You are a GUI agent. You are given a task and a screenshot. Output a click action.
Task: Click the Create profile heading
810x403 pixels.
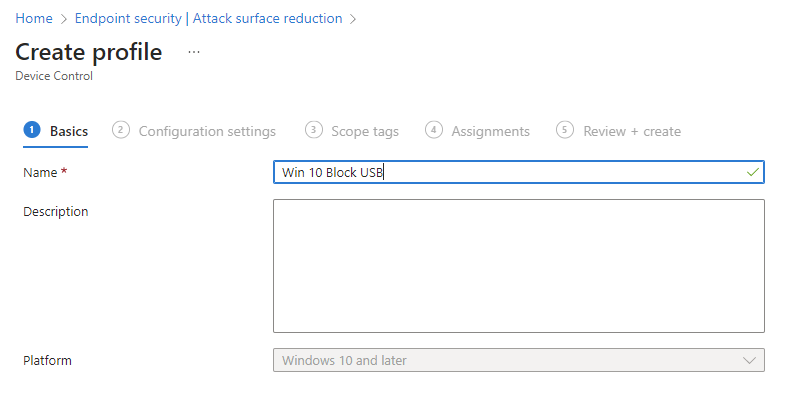point(89,52)
